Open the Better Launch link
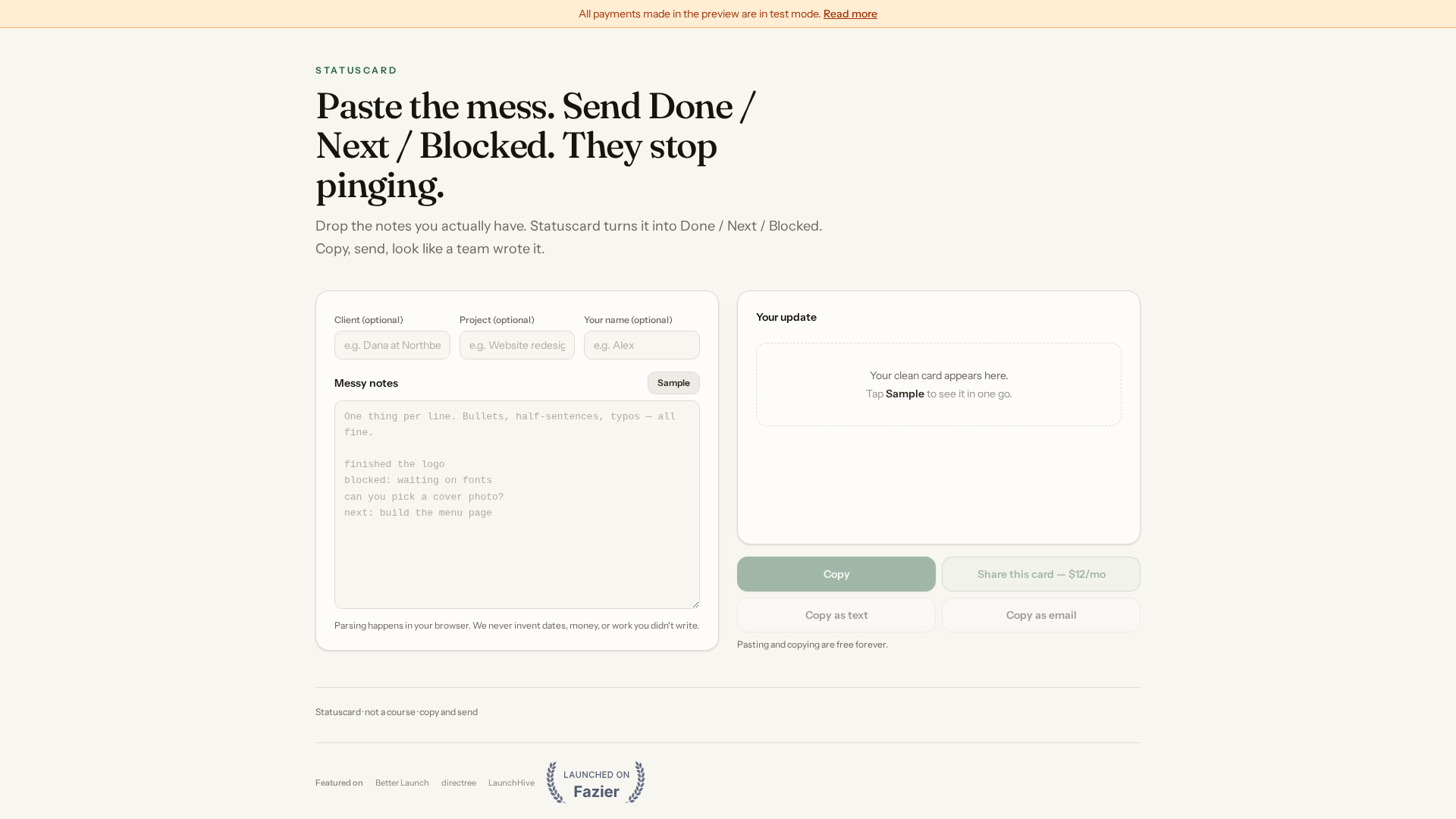Viewport: 1456px width, 819px height. pos(402,783)
